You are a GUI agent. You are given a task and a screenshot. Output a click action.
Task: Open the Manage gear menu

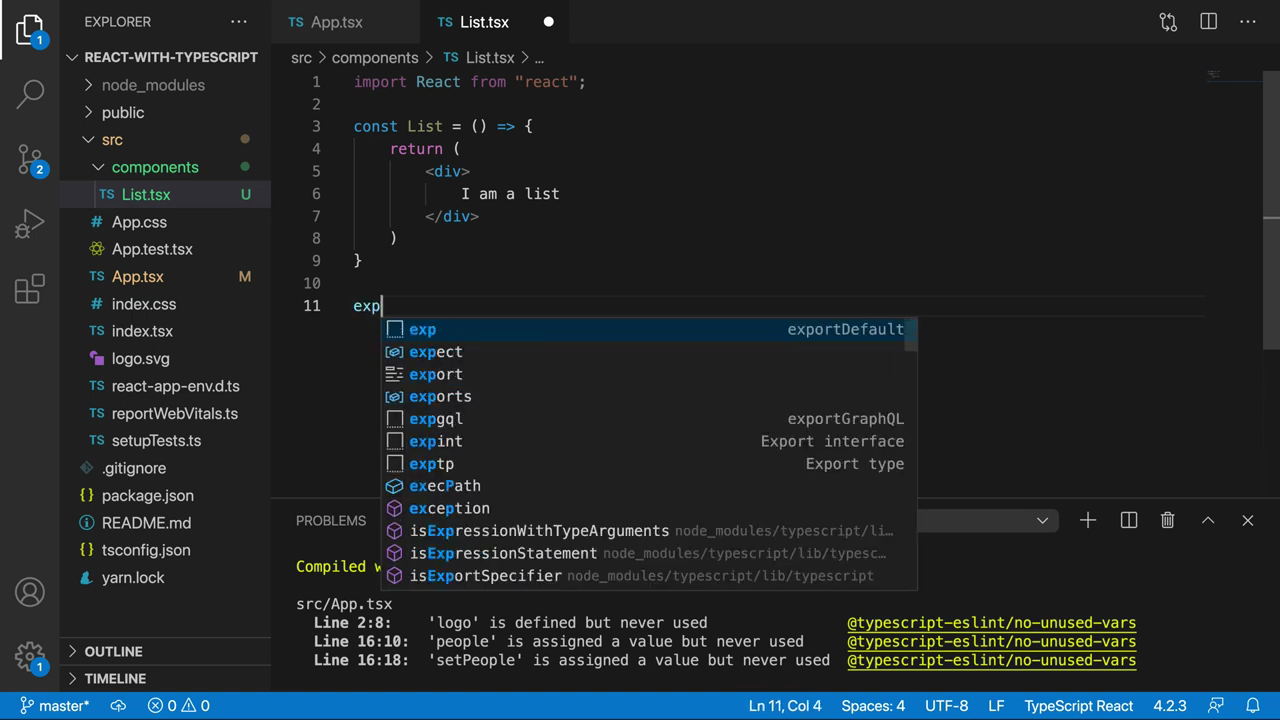[x=30, y=656]
